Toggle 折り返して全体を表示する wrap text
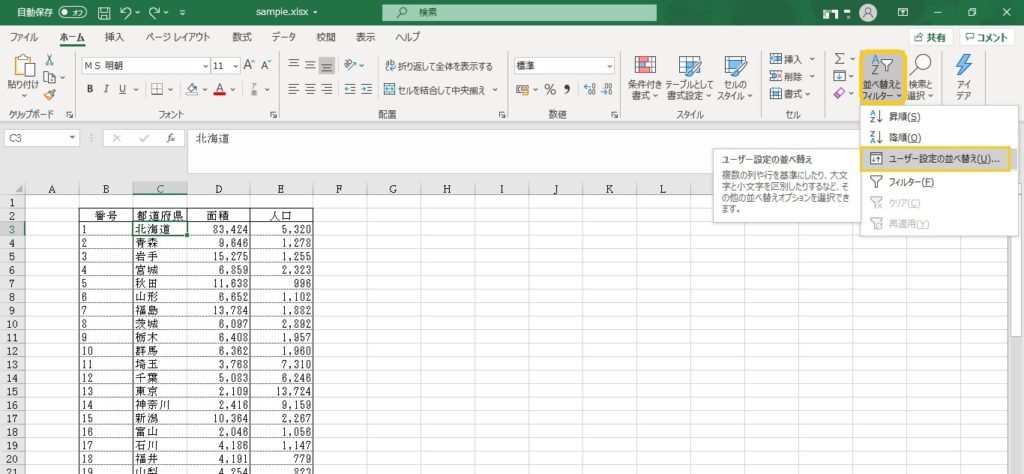Viewport: 1024px width, 474px height. pyautogui.click(x=438, y=66)
